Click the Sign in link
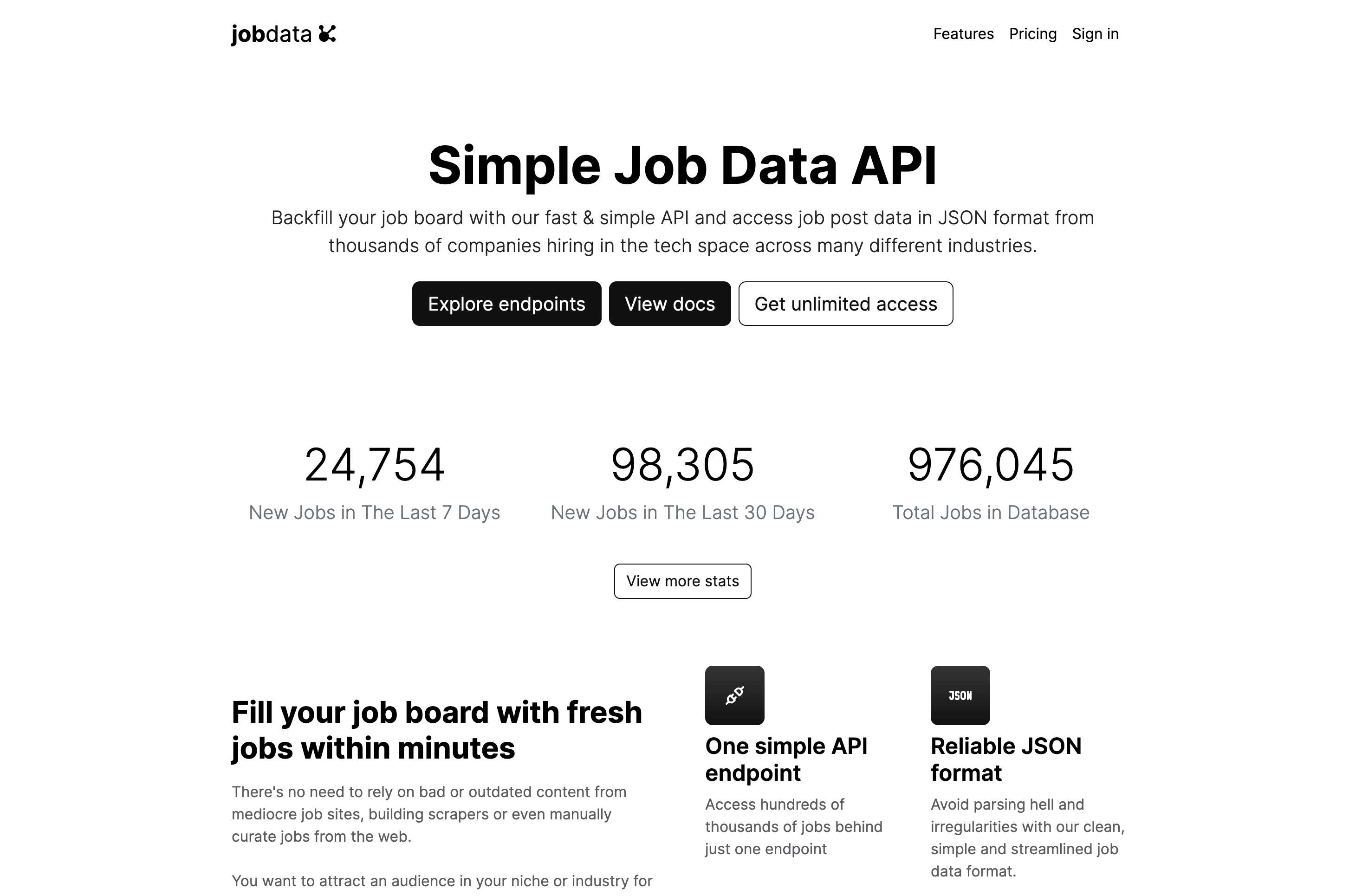 (1094, 34)
